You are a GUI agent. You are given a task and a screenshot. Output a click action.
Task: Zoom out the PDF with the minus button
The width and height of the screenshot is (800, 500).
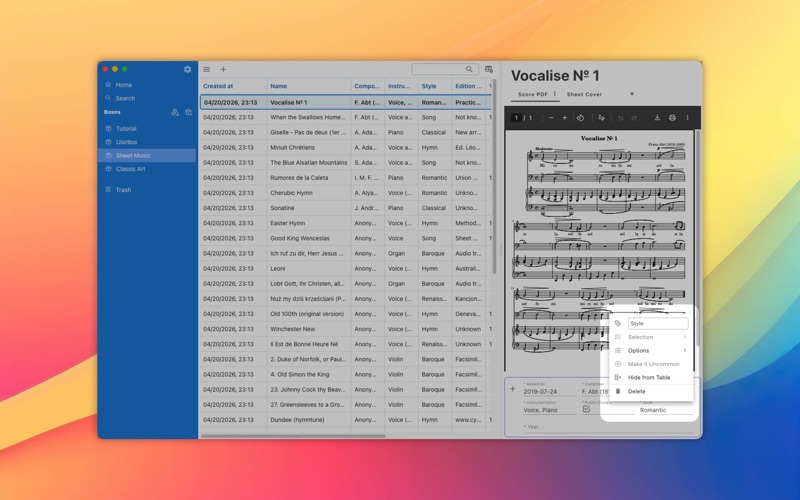[551, 118]
